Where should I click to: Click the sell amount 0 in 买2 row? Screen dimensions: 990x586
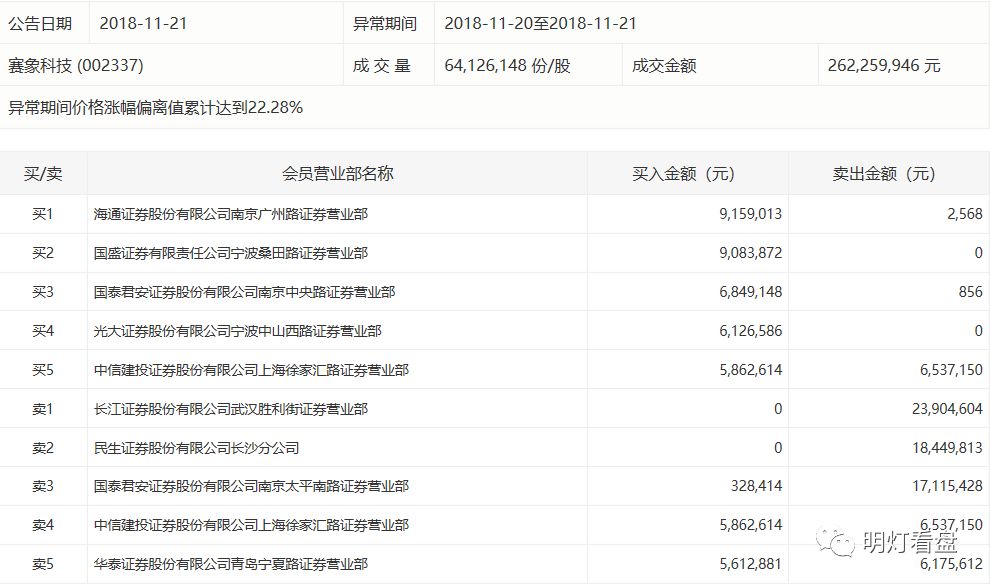click(978, 253)
